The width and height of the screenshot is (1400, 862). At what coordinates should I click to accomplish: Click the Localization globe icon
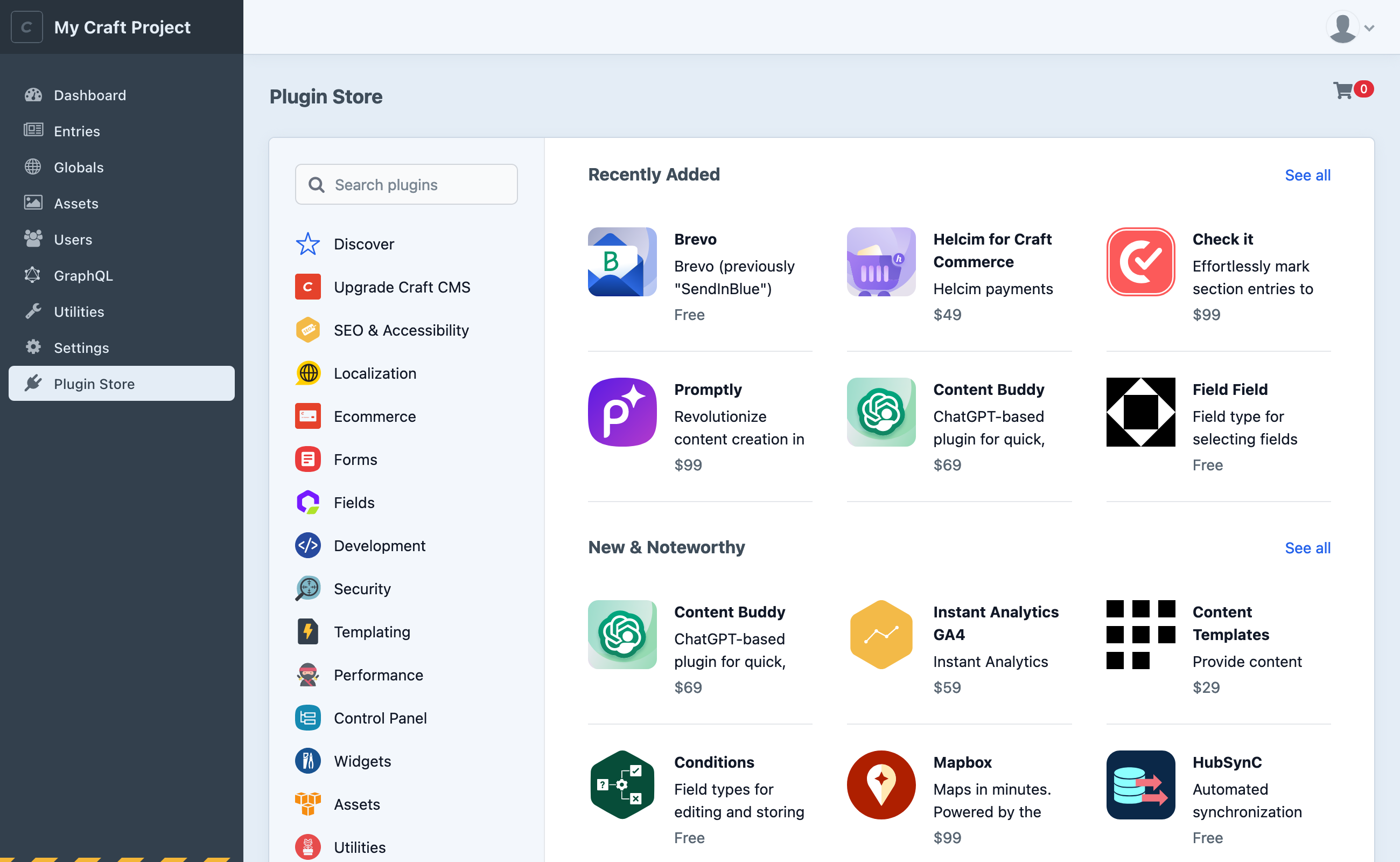307,373
